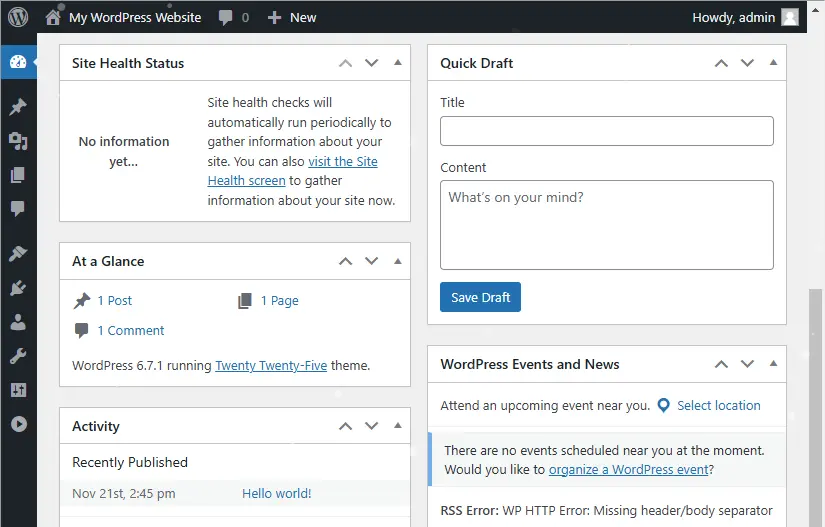Screen dimensions: 825x527
Task: Collapse the Activity panel
Action: 398,425
